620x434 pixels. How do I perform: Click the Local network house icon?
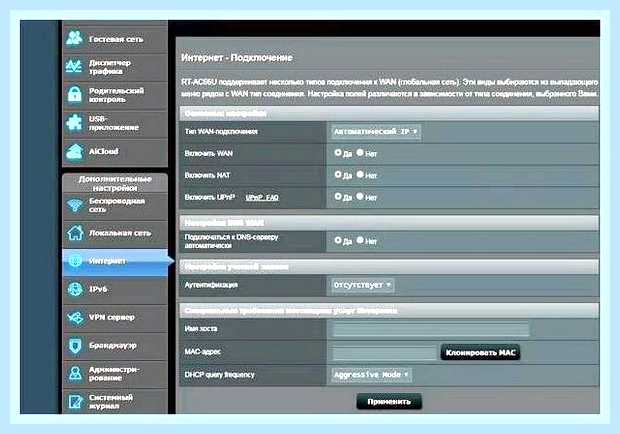(74, 233)
